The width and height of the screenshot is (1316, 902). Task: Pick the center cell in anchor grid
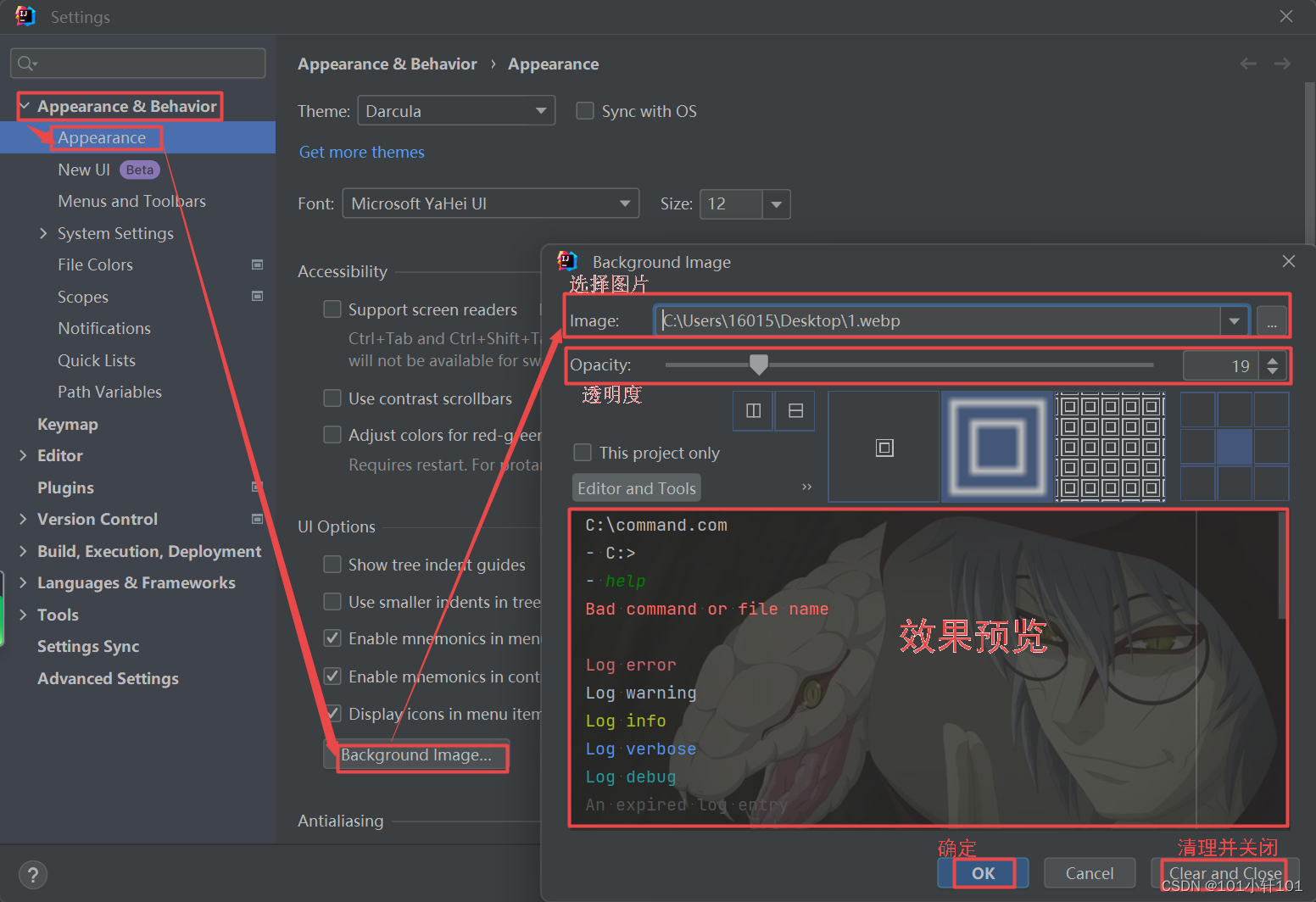point(1234,447)
